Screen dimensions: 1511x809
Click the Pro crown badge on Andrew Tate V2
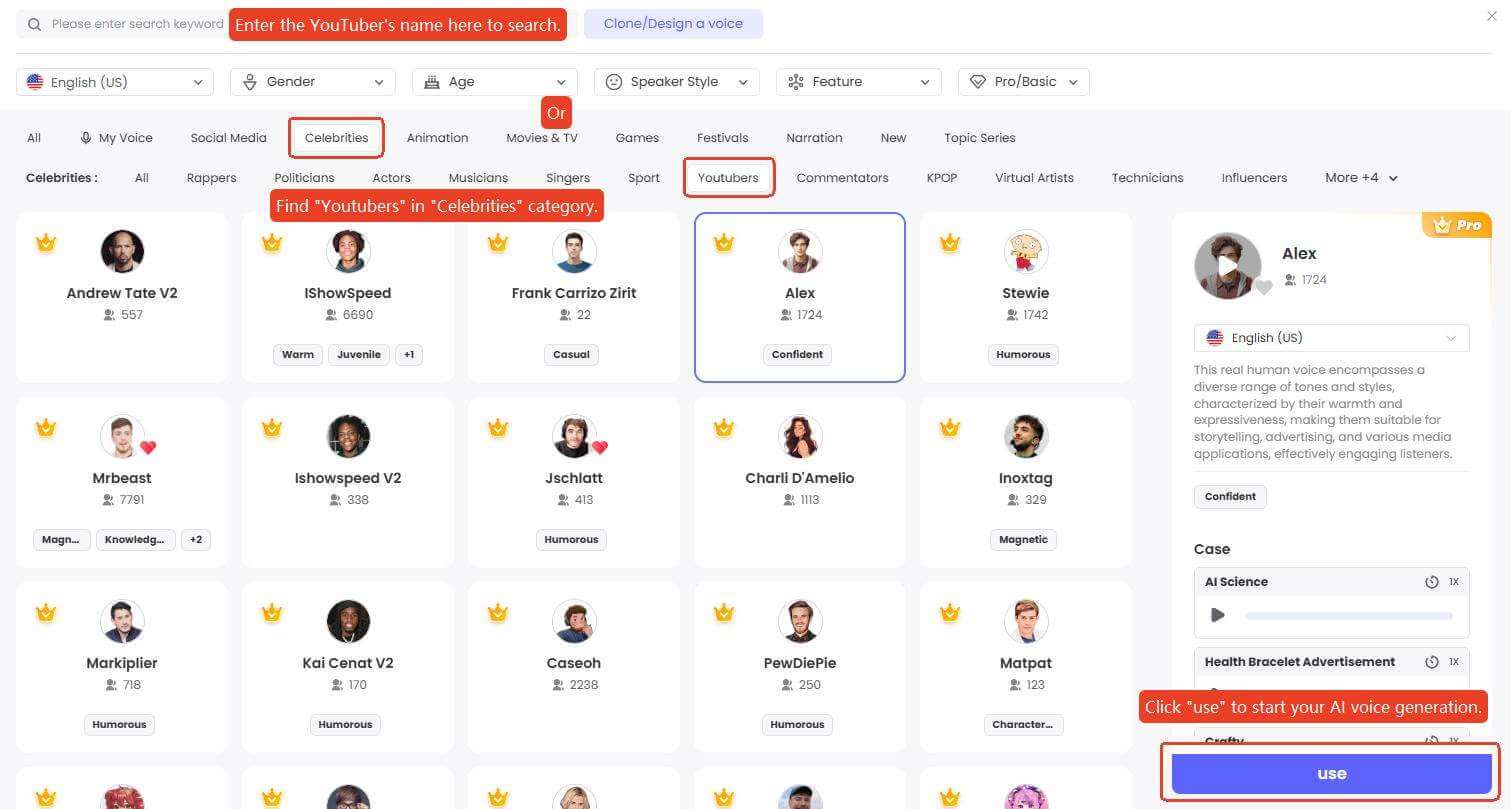click(46, 242)
